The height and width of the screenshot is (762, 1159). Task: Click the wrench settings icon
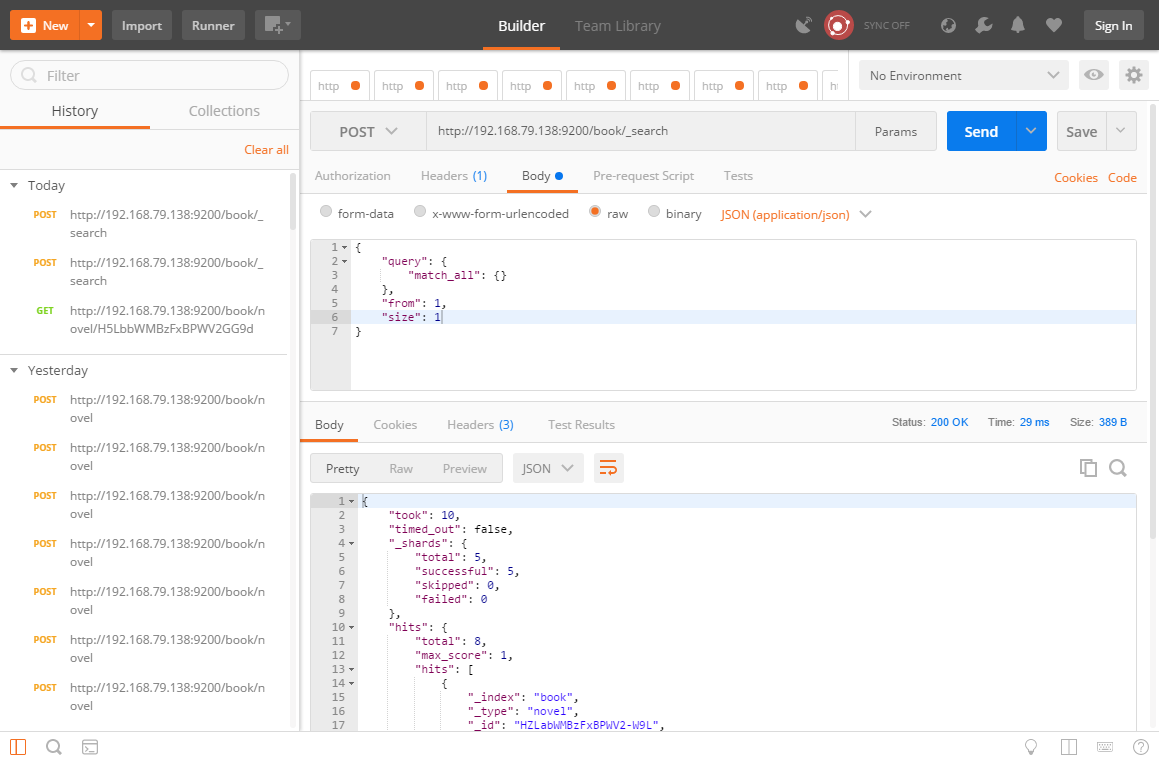[x=984, y=26]
